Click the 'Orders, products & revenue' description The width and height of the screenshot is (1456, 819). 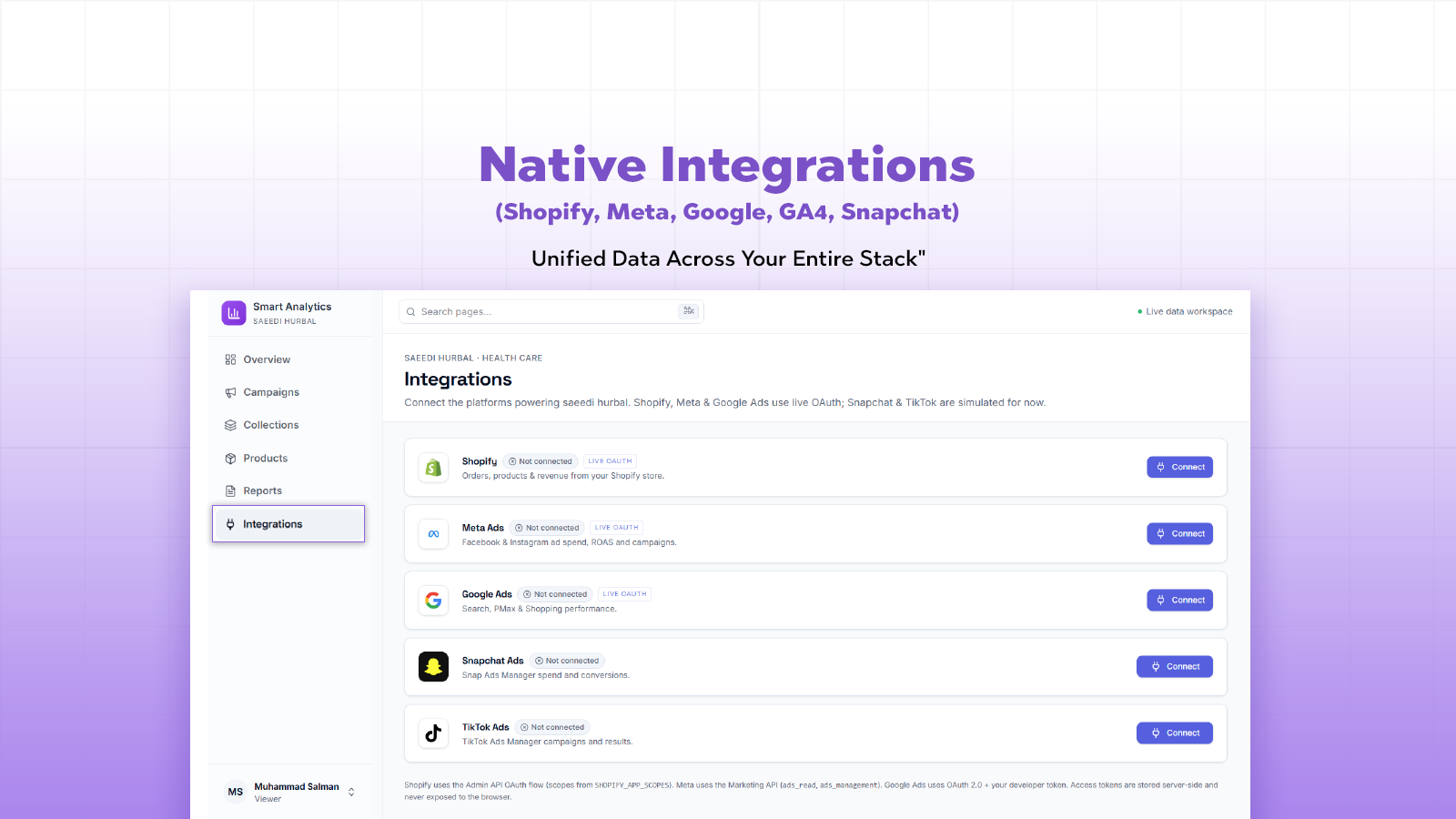(x=563, y=476)
